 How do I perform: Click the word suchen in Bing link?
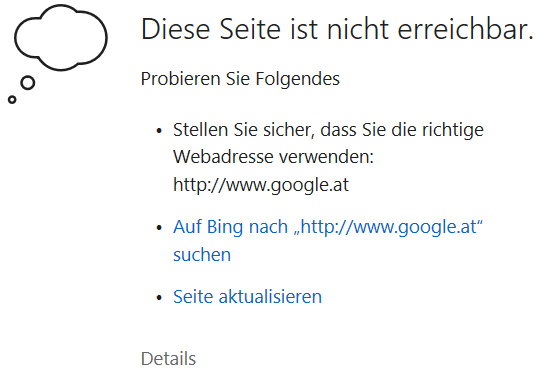(202, 255)
